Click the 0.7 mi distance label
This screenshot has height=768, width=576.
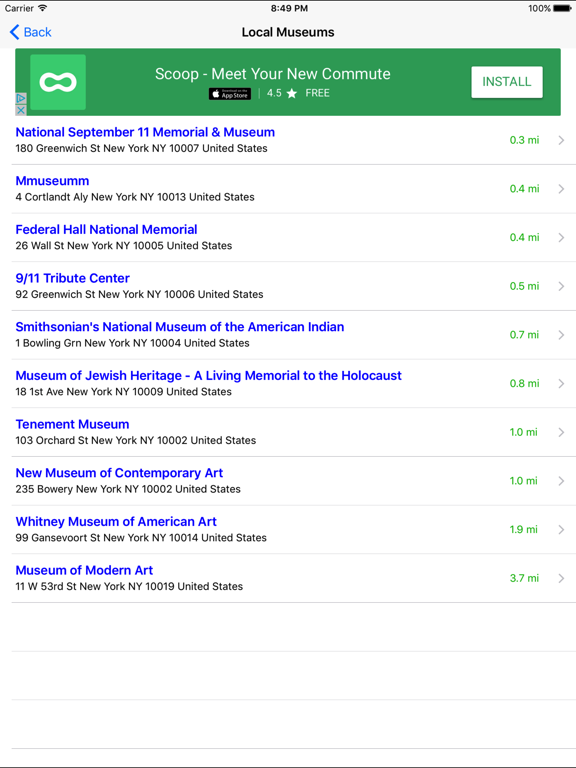coord(524,335)
